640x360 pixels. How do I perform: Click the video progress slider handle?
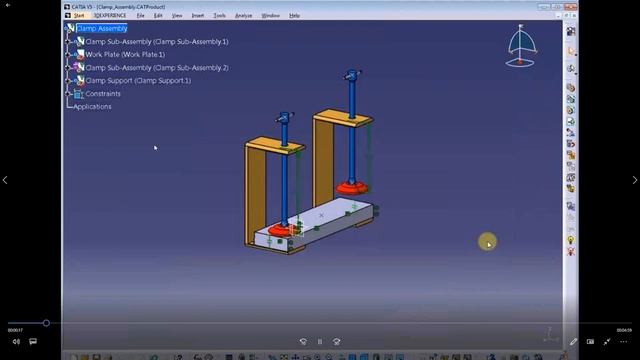coord(46,323)
